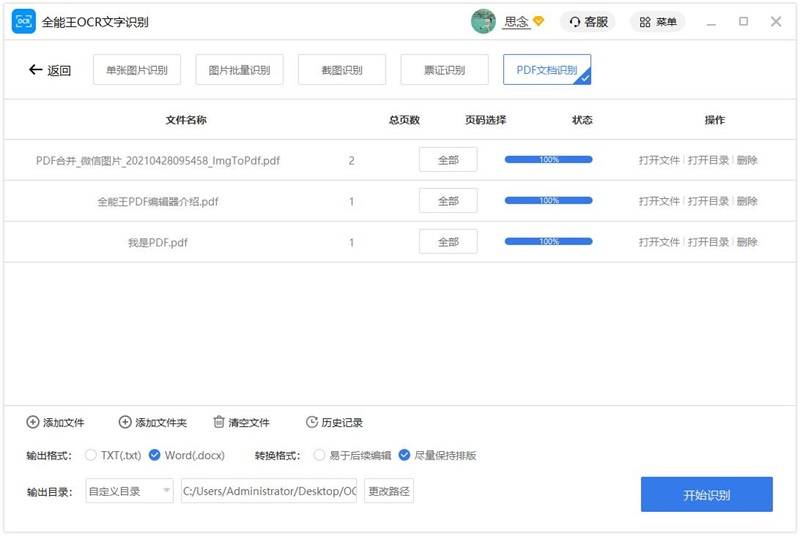Select 尽量保持排版 conversion option

pos(404,455)
